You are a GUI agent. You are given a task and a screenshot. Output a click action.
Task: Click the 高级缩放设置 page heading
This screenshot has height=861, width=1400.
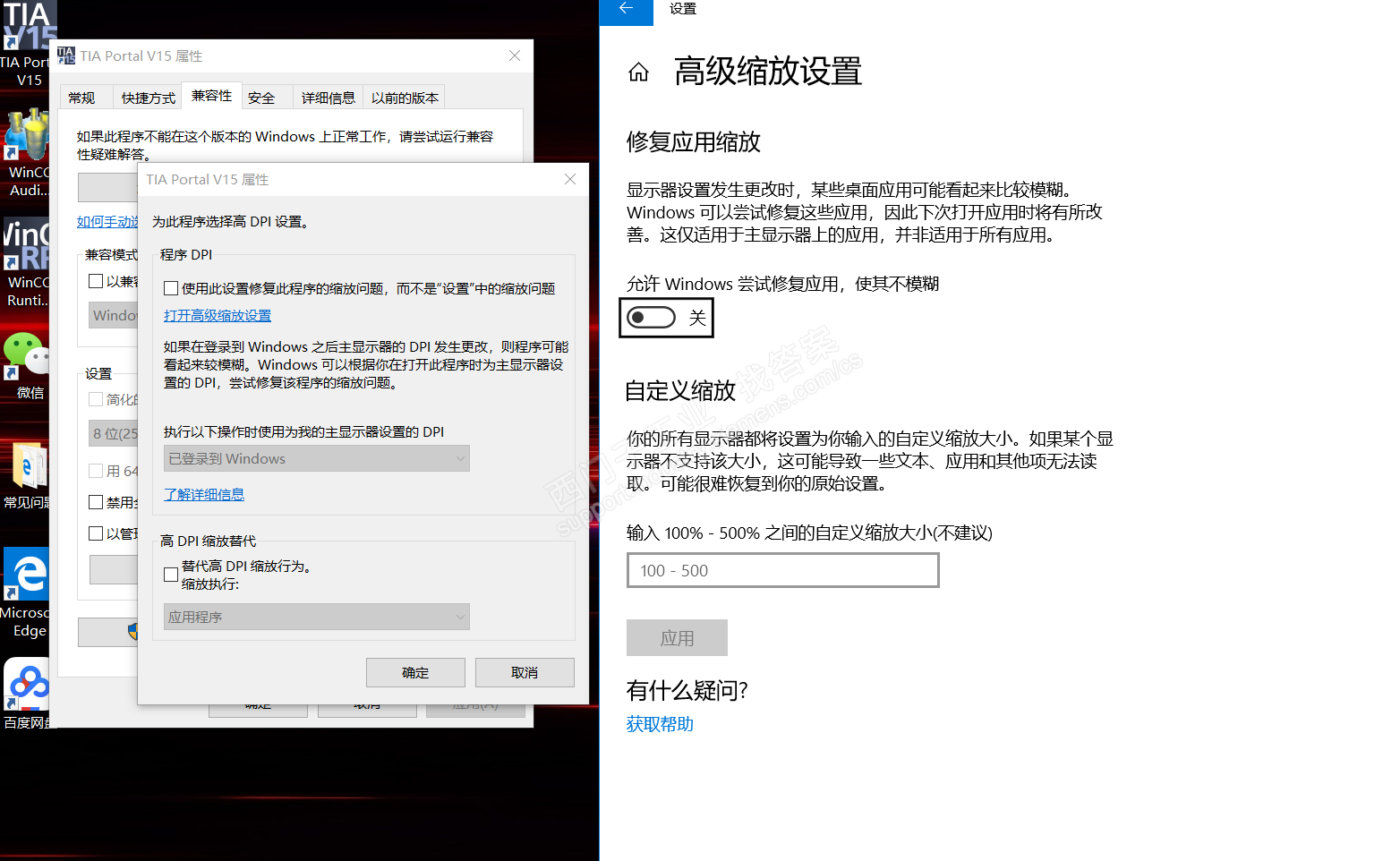click(x=768, y=71)
